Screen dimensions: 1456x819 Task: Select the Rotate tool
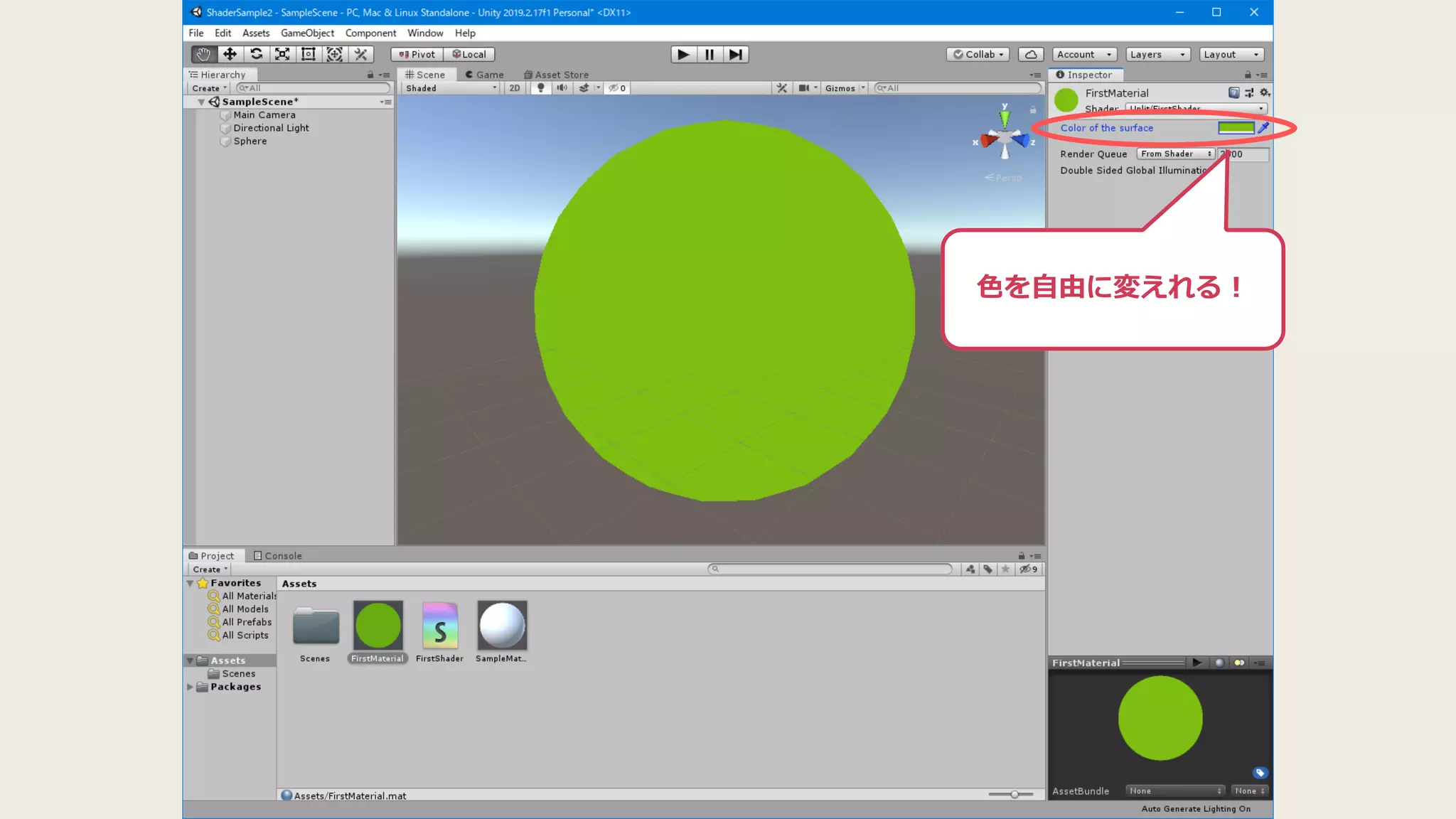256,54
